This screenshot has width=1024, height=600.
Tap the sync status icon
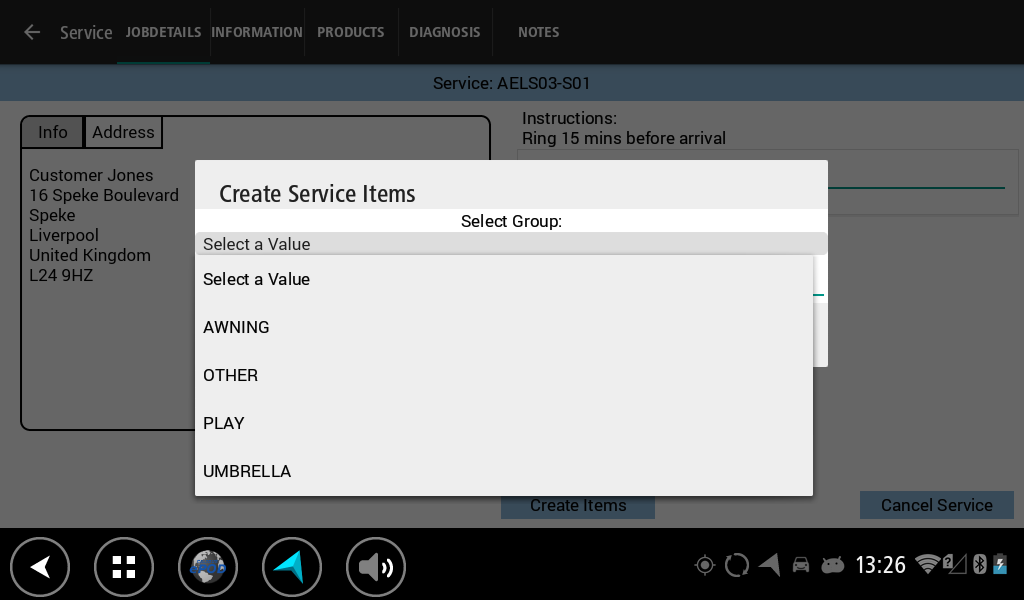(737, 565)
